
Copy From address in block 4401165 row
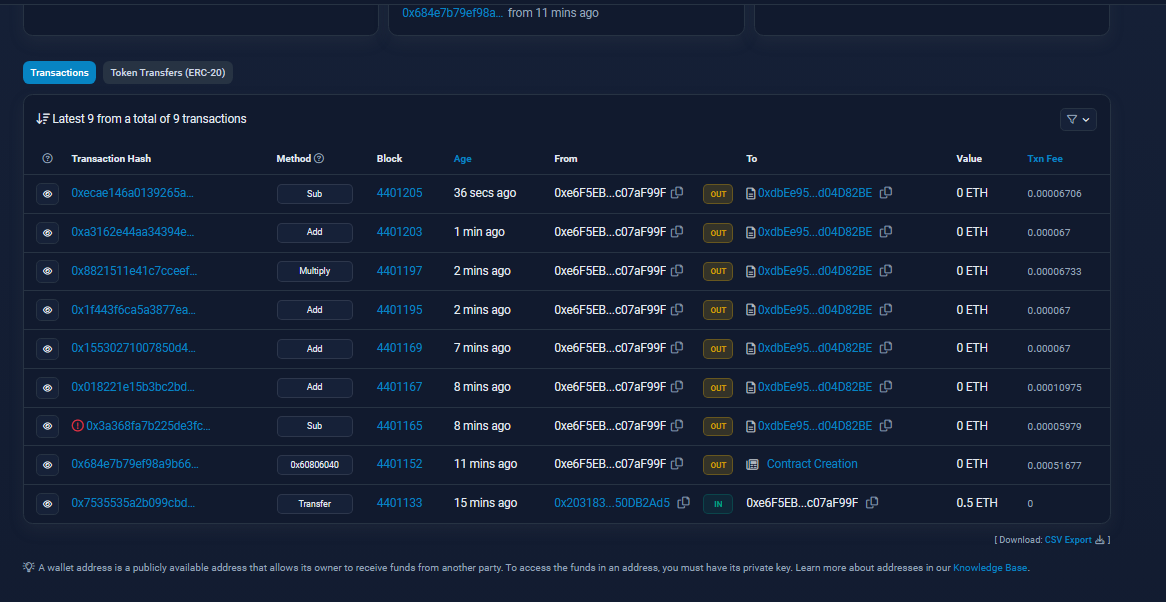pyautogui.click(x=677, y=425)
